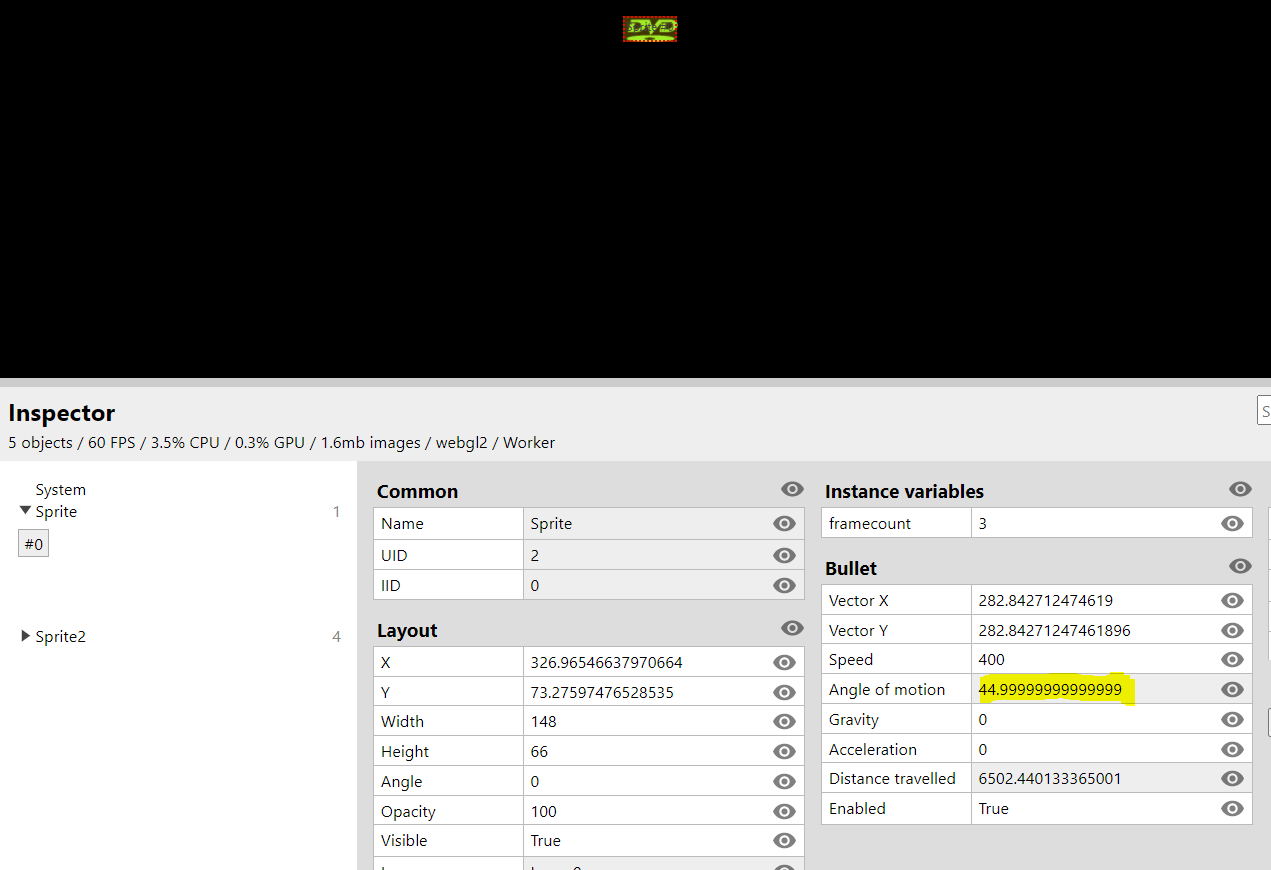The width and height of the screenshot is (1271, 870).
Task: Click the Name value Sprite
Action: [551, 523]
